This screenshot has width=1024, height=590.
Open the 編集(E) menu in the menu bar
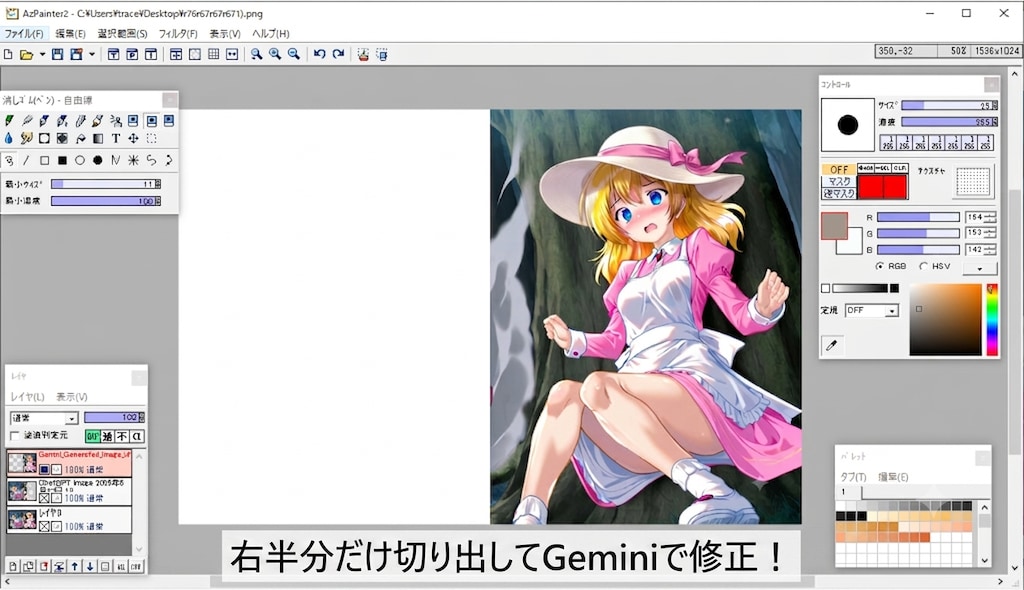coord(70,33)
